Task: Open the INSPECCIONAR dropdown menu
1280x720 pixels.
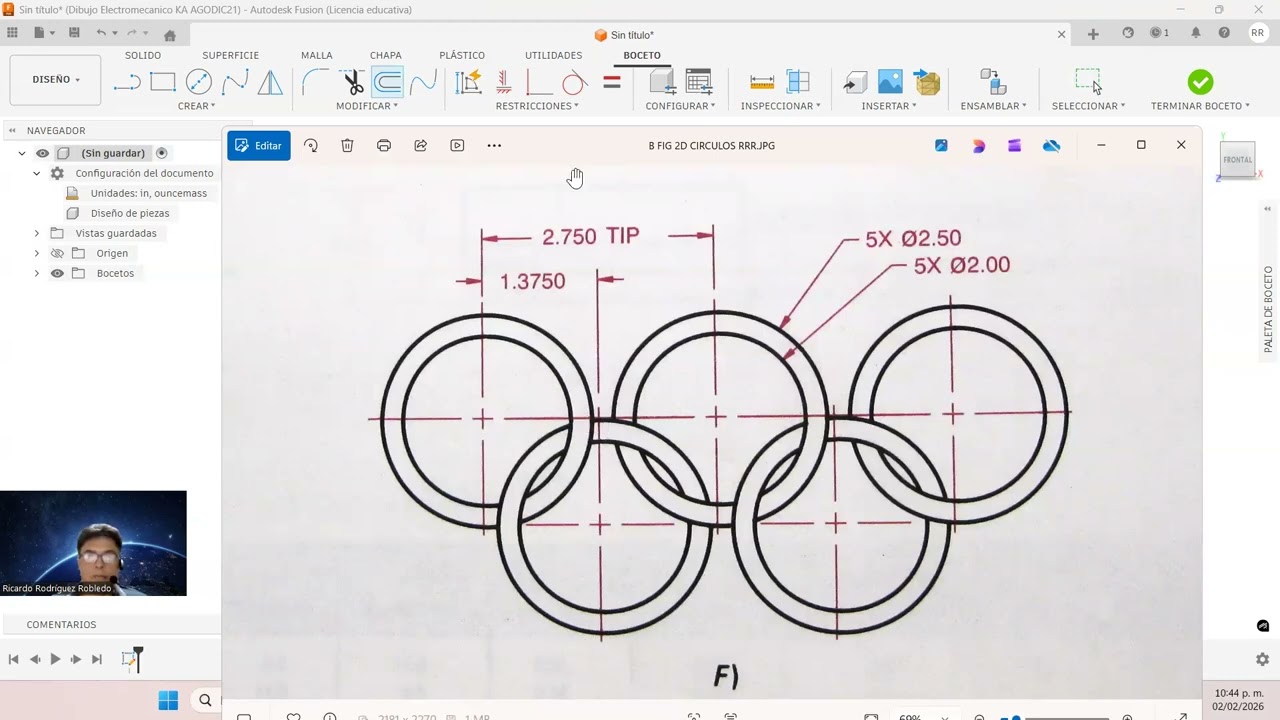Action: (x=780, y=106)
